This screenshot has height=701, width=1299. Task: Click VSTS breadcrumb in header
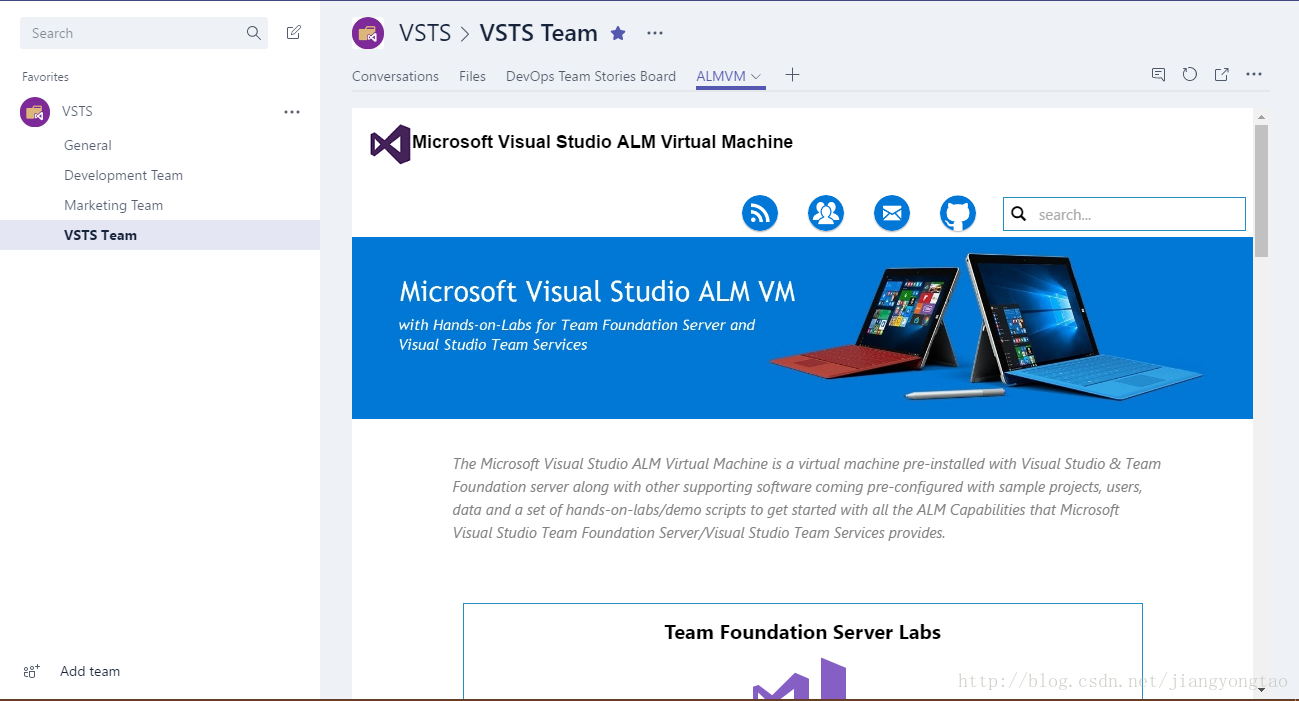[425, 33]
